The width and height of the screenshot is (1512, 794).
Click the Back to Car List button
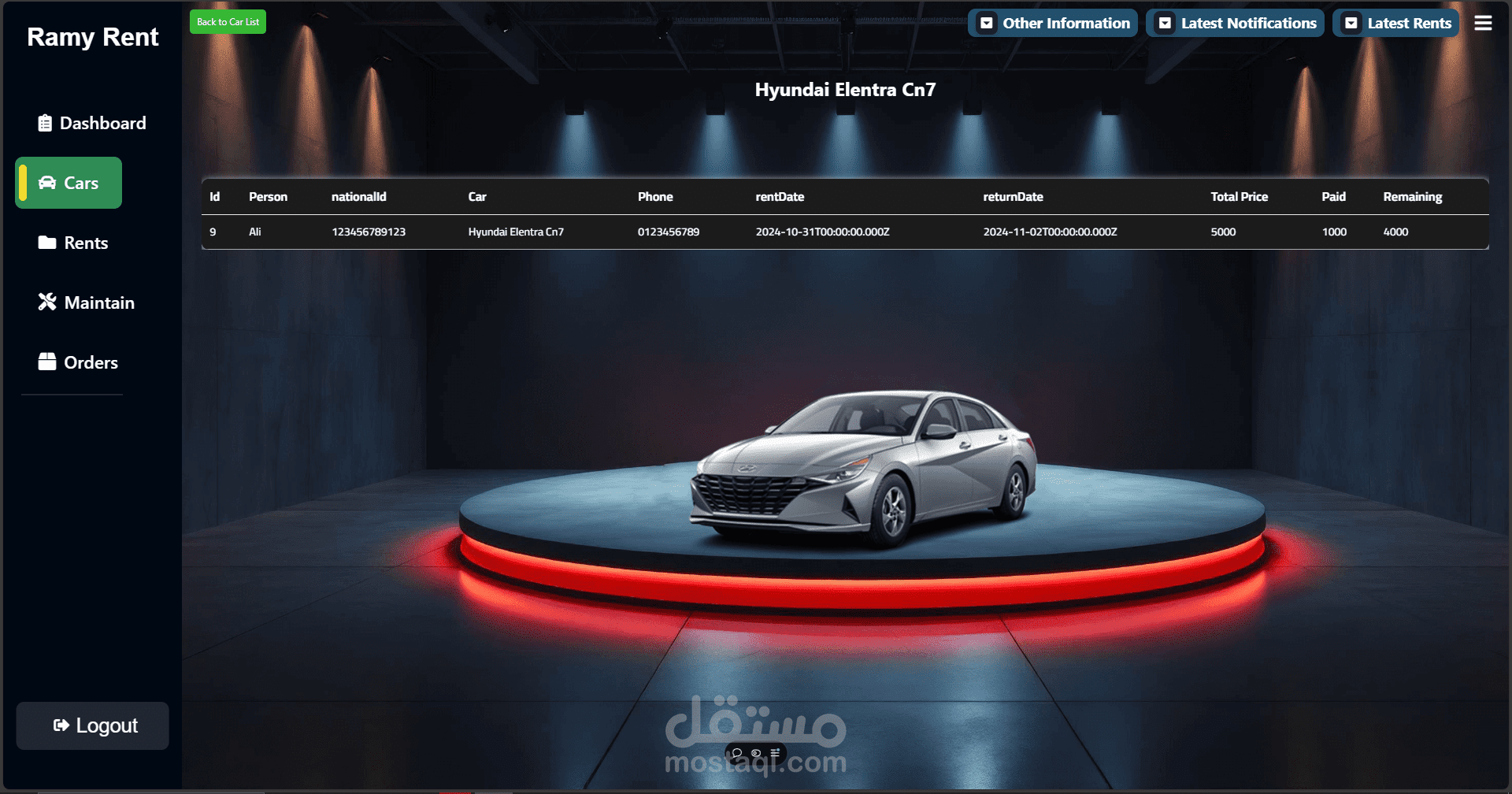pos(228,22)
